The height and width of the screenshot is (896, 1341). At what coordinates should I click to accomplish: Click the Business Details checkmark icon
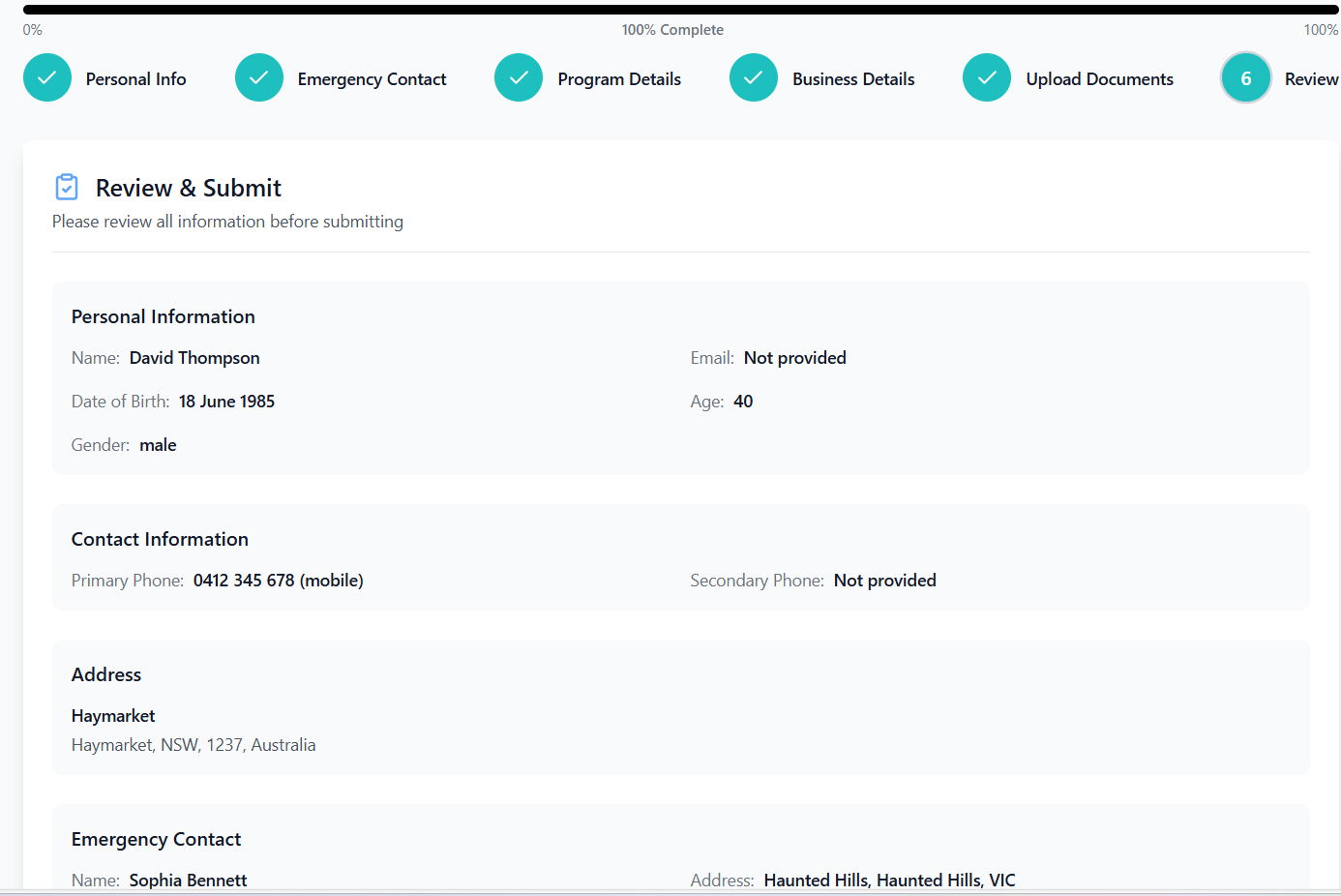coord(754,78)
